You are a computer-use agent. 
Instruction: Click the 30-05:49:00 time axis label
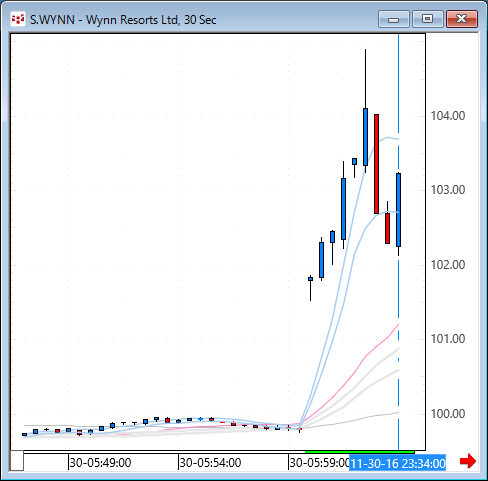coord(100,463)
